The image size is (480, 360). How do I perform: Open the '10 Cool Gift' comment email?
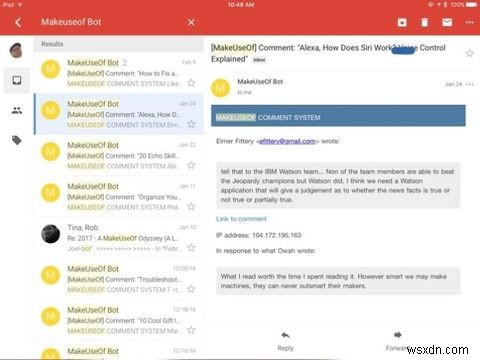(119, 320)
